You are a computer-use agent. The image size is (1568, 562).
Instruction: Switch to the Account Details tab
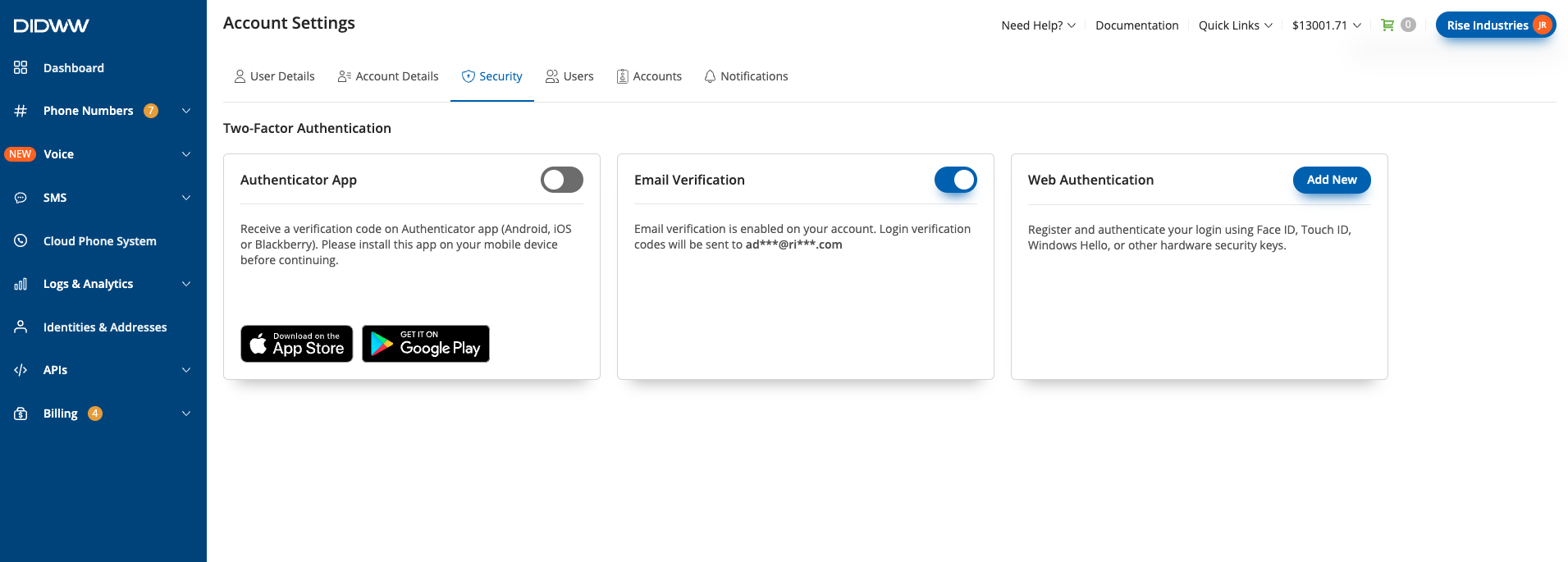pos(388,76)
